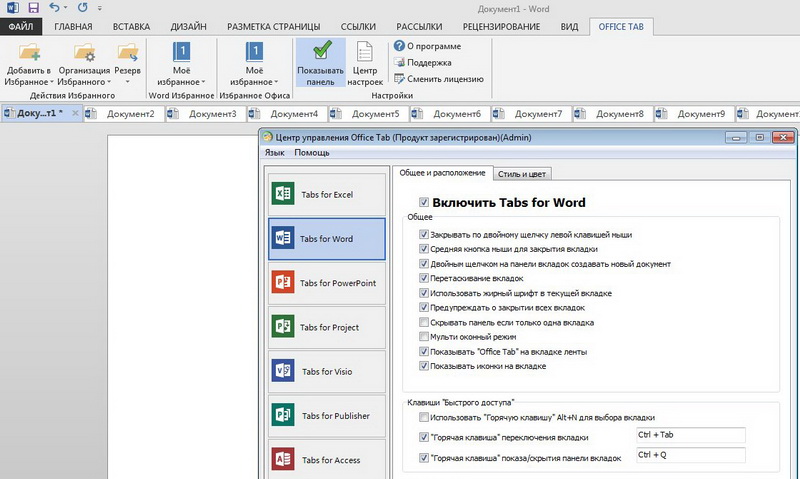The height and width of the screenshot is (479, 800).
Task: Open the РАССЫЛКИ ribbon tab
Action: pos(419,27)
